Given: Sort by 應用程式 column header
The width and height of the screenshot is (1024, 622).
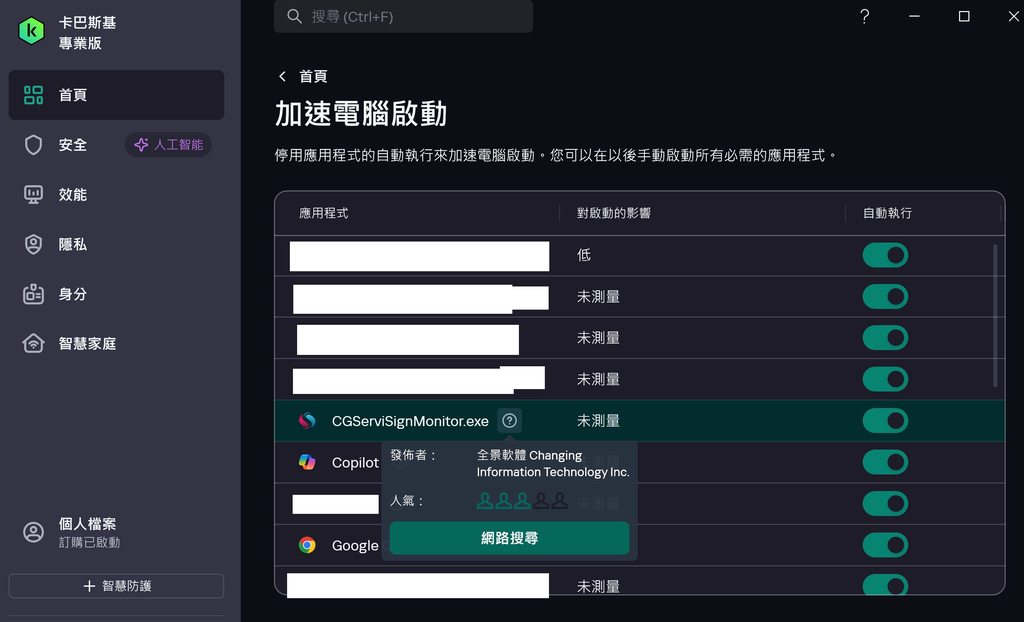Looking at the screenshot, I should (x=324, y=213).
